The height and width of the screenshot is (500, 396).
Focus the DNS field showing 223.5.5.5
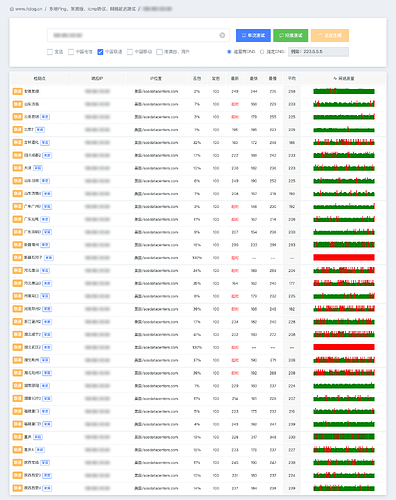318,52
